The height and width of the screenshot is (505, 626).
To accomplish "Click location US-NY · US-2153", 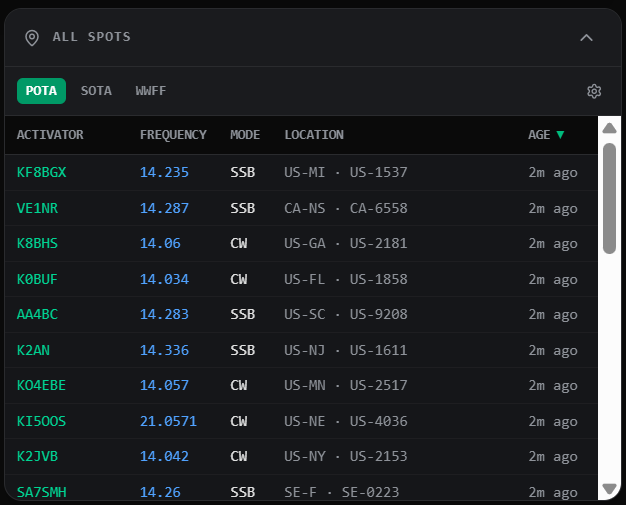I will click(x=346, y=456).
